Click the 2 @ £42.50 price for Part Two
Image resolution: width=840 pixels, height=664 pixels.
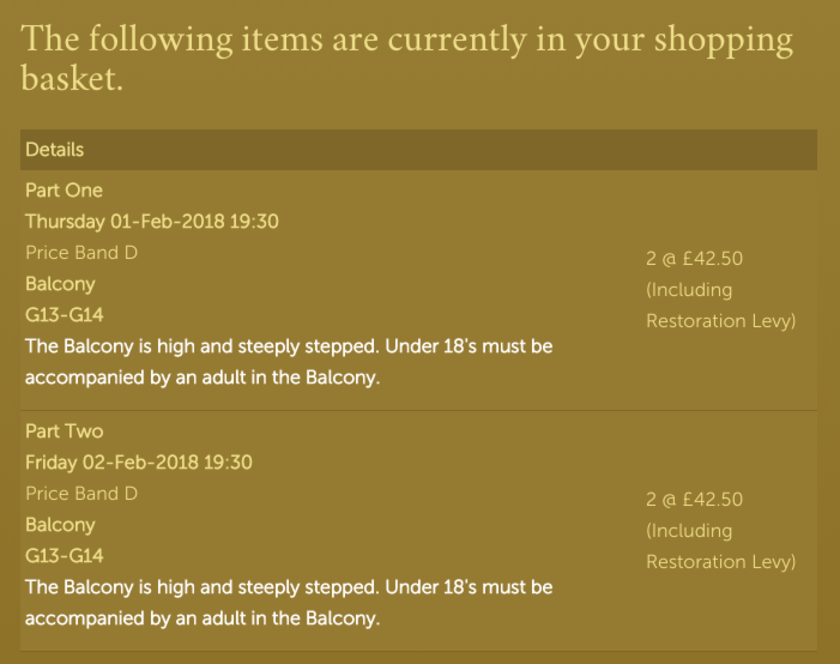pos(694,499)
